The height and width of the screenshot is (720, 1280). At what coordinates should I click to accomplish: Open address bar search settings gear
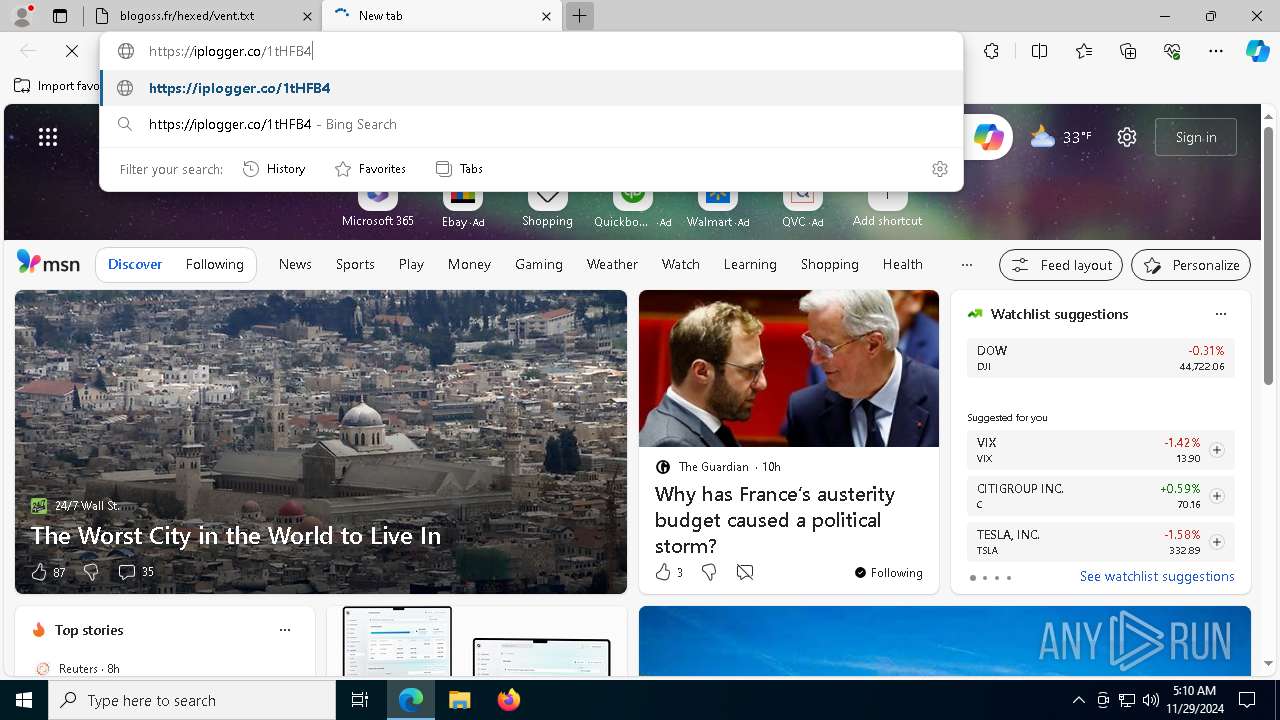939,169
